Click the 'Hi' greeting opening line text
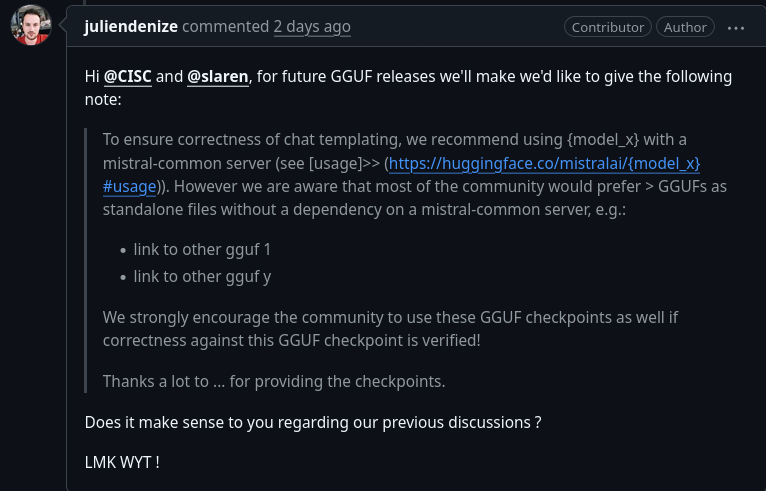This screenshot has width=766, height=491. 408,88
